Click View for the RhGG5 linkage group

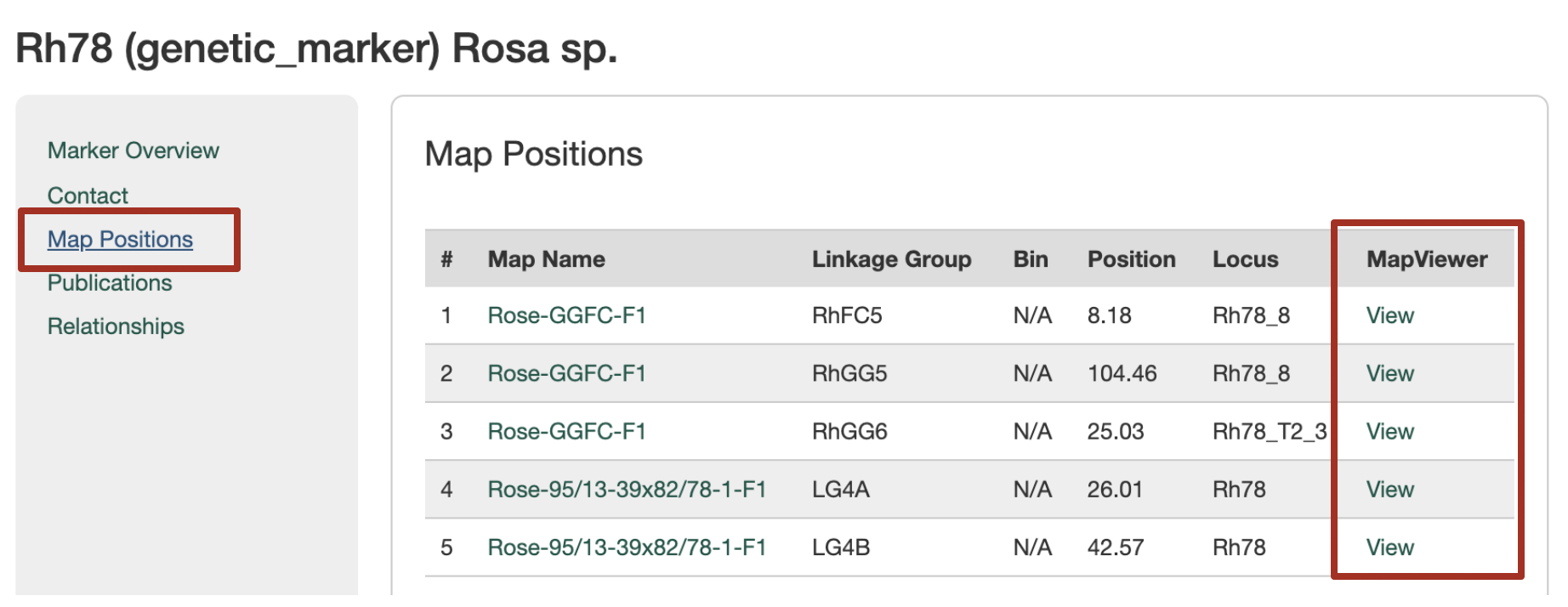(x=1389, y=373)
